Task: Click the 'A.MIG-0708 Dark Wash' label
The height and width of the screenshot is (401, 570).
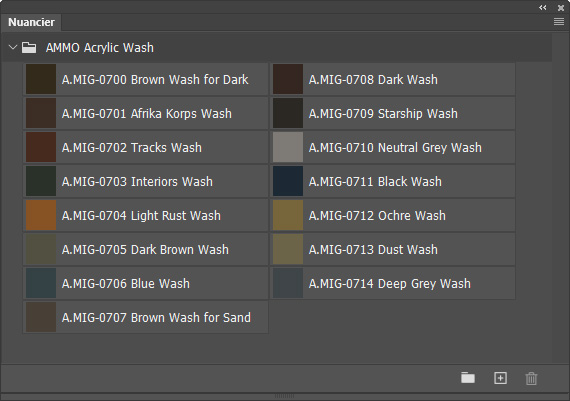Action: pos(373,80)
